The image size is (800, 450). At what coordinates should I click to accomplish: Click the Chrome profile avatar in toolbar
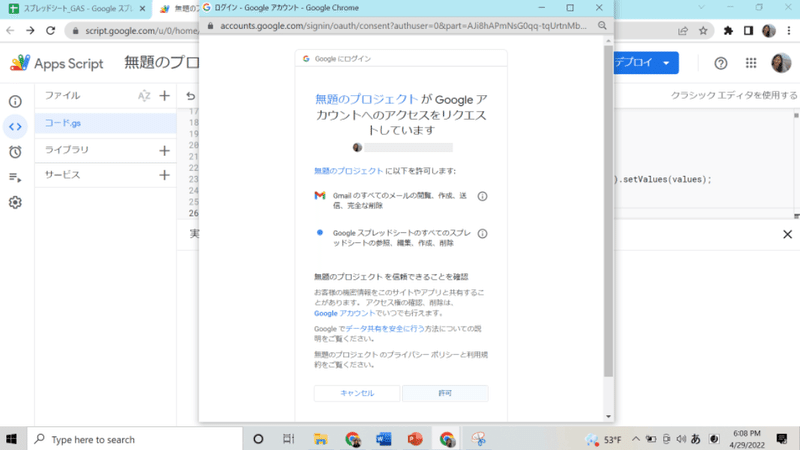tap(769, 31)
